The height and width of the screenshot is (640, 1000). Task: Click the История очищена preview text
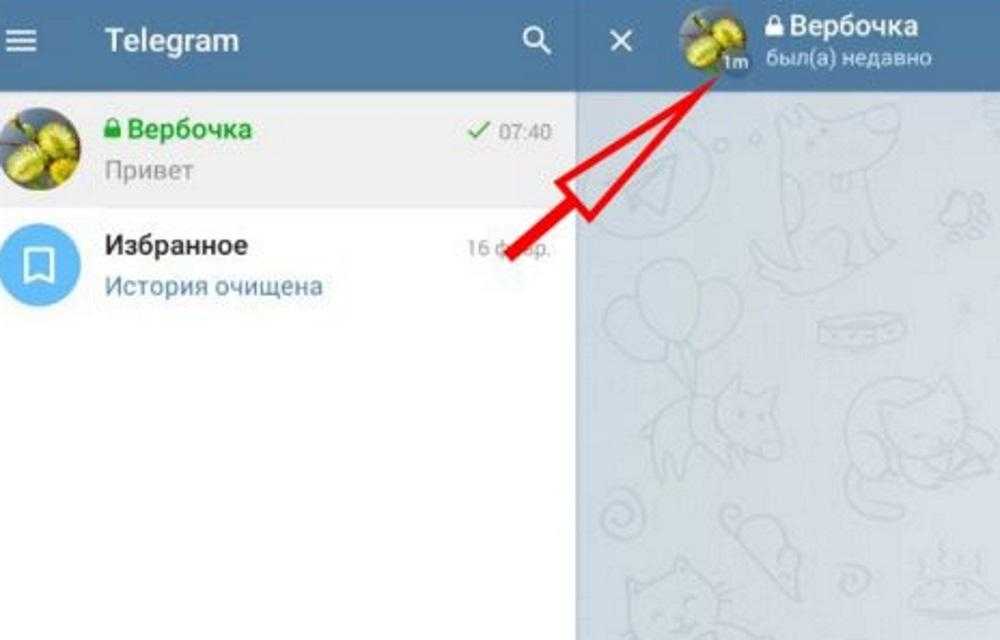tap(214, 286)
